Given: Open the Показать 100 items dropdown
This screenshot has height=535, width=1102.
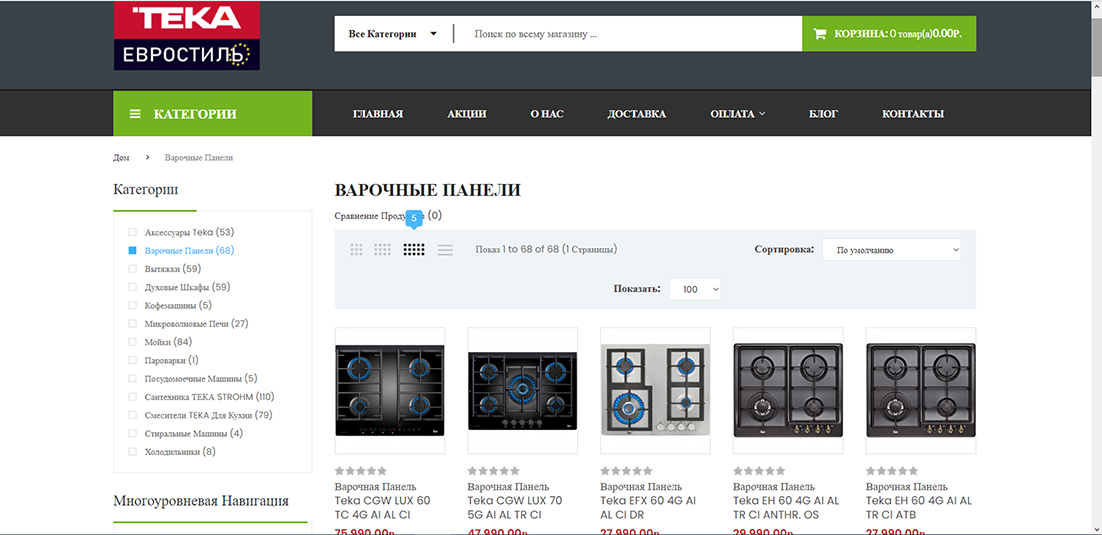Looking at the screenshot, I should [695, 289].
